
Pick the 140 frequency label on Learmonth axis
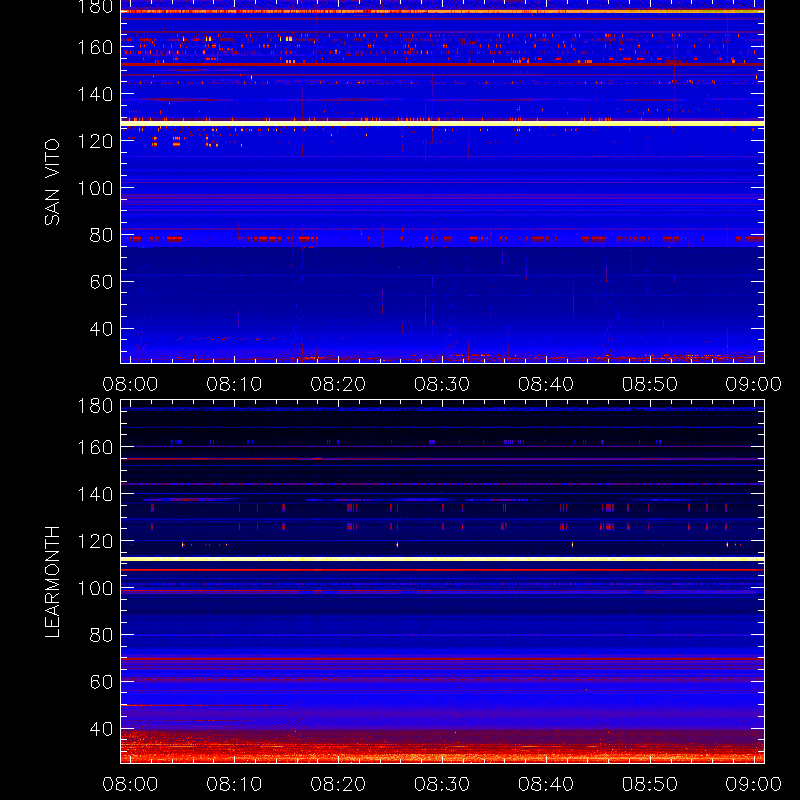point(95,494)
